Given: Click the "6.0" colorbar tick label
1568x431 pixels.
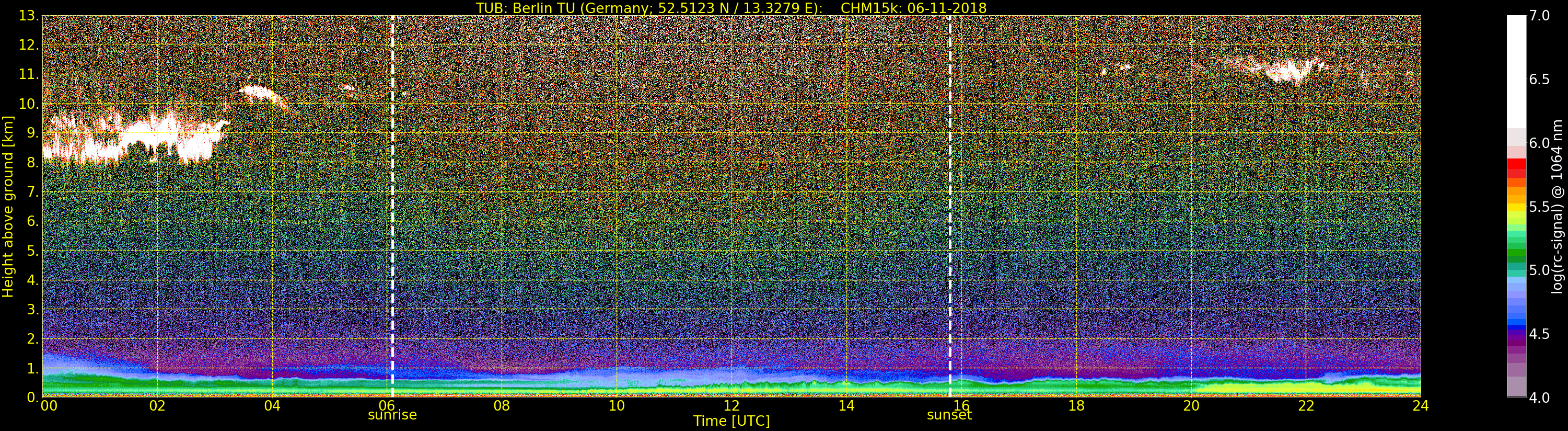Looking at the screenshot, I should (x=1539, y=143).
